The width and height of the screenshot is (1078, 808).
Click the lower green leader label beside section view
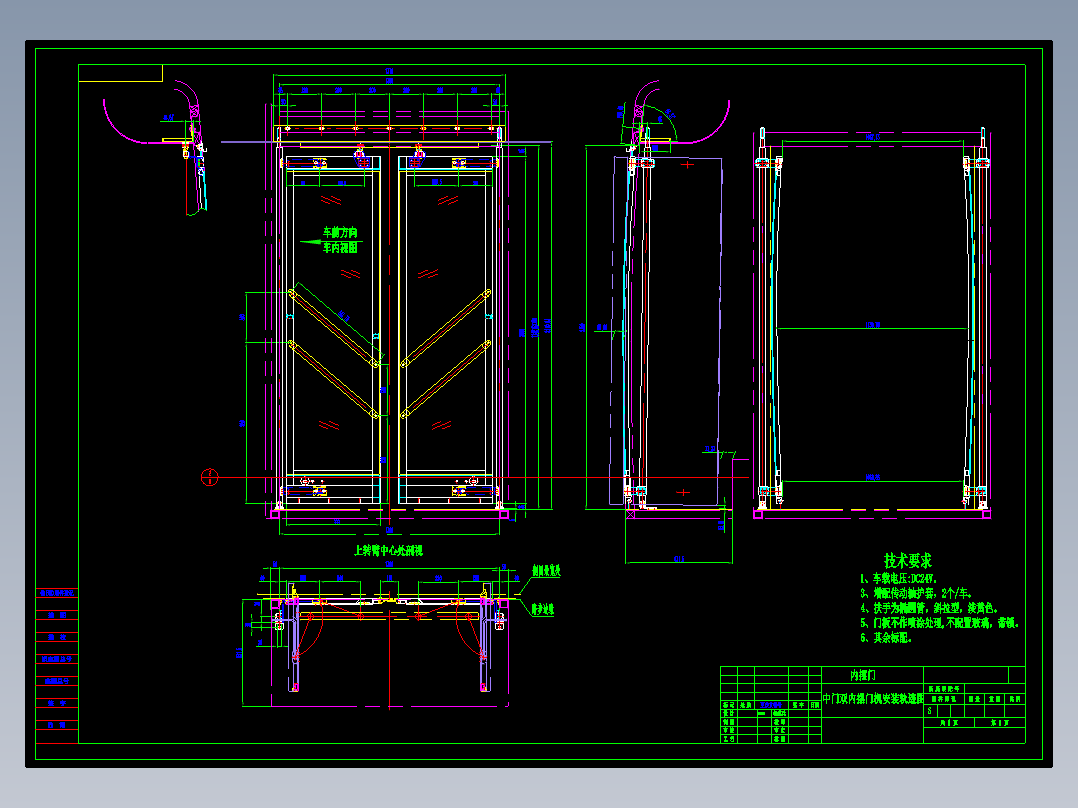(542, 609)
